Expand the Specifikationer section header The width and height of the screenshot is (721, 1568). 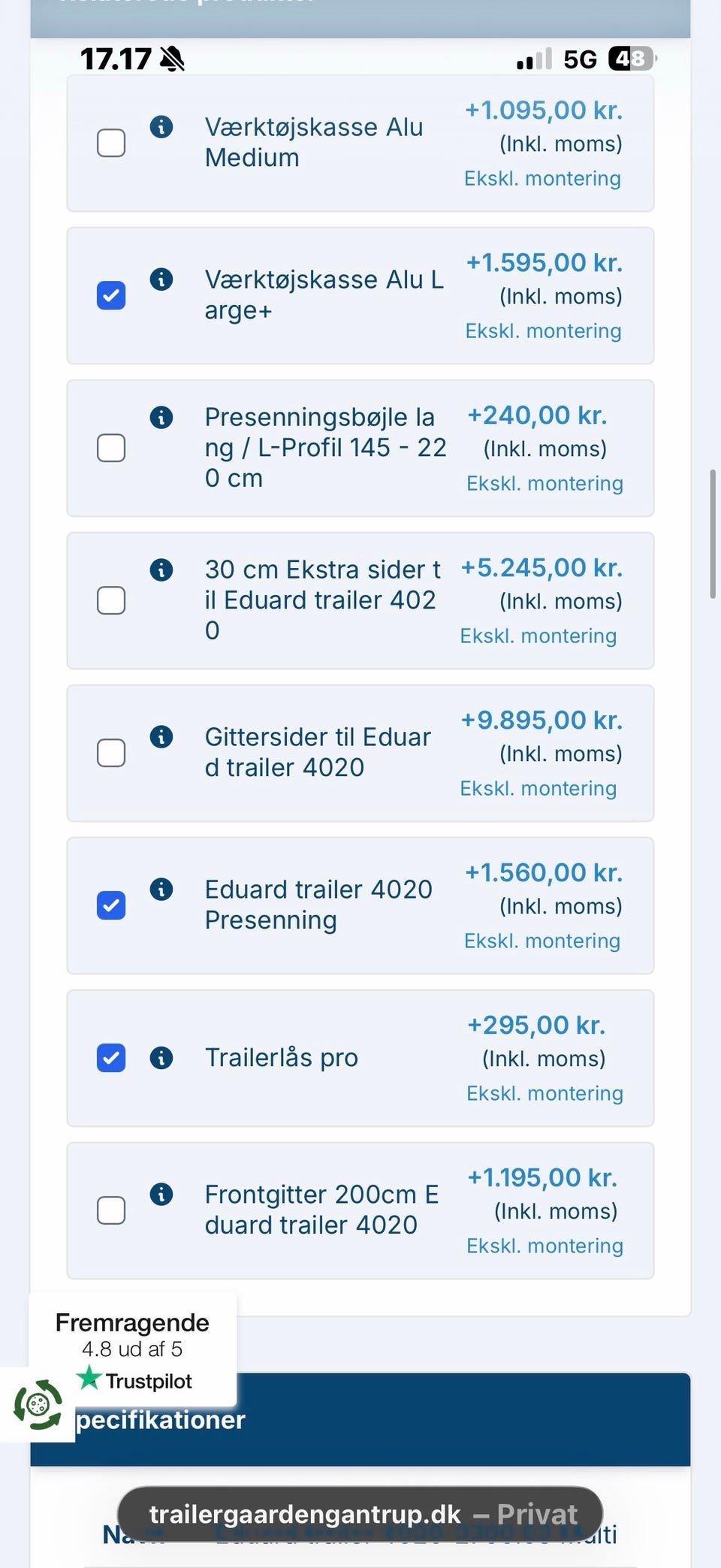451,1419
